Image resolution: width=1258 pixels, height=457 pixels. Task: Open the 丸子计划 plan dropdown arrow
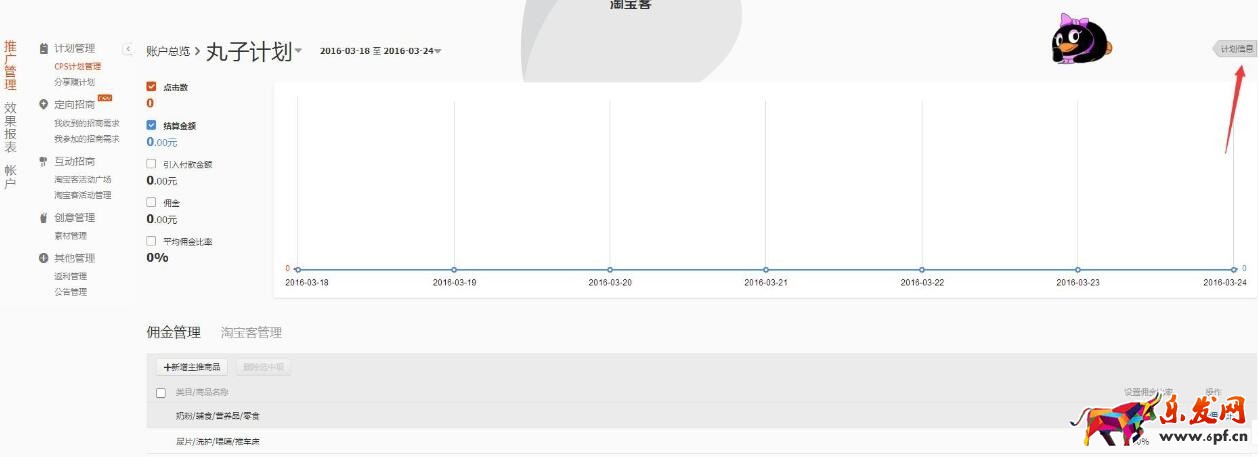(298, 52)
